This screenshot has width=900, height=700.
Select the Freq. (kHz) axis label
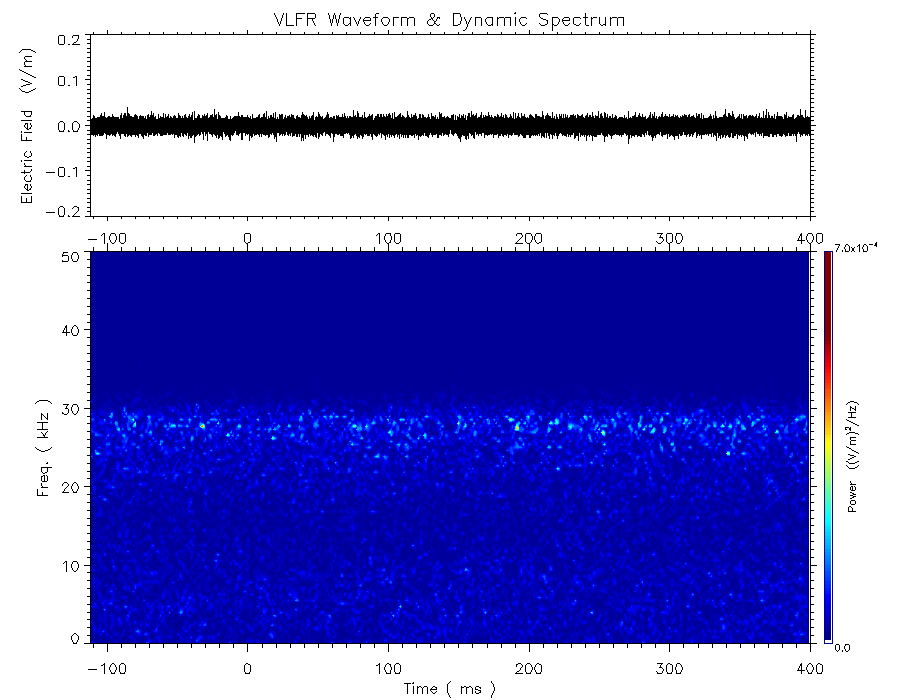tap(45, 449)
